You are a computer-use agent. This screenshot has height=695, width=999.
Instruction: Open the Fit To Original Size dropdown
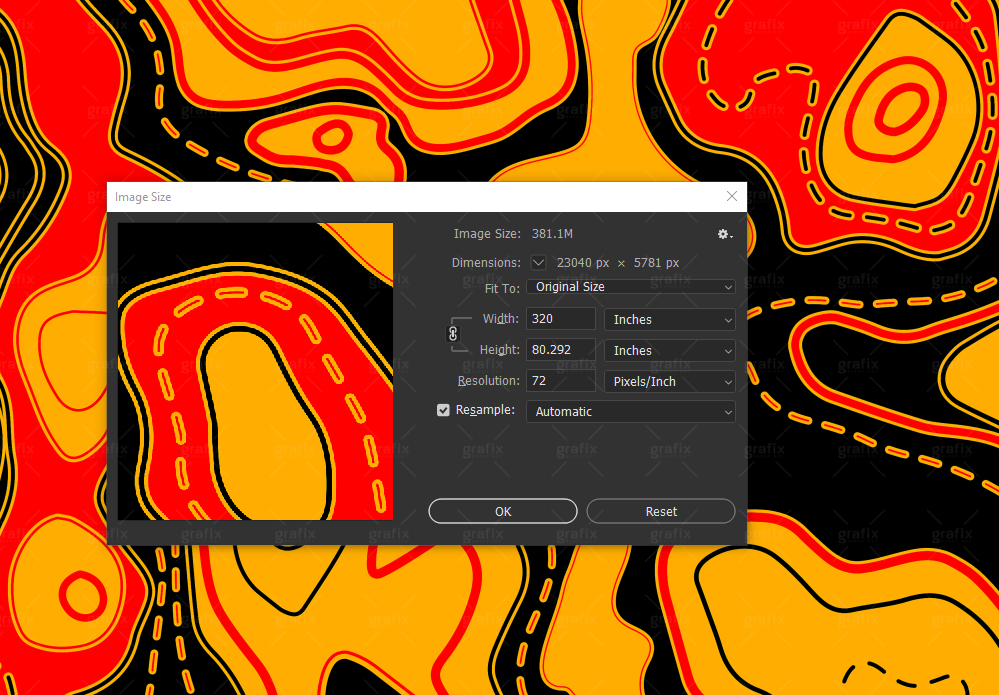631,287
